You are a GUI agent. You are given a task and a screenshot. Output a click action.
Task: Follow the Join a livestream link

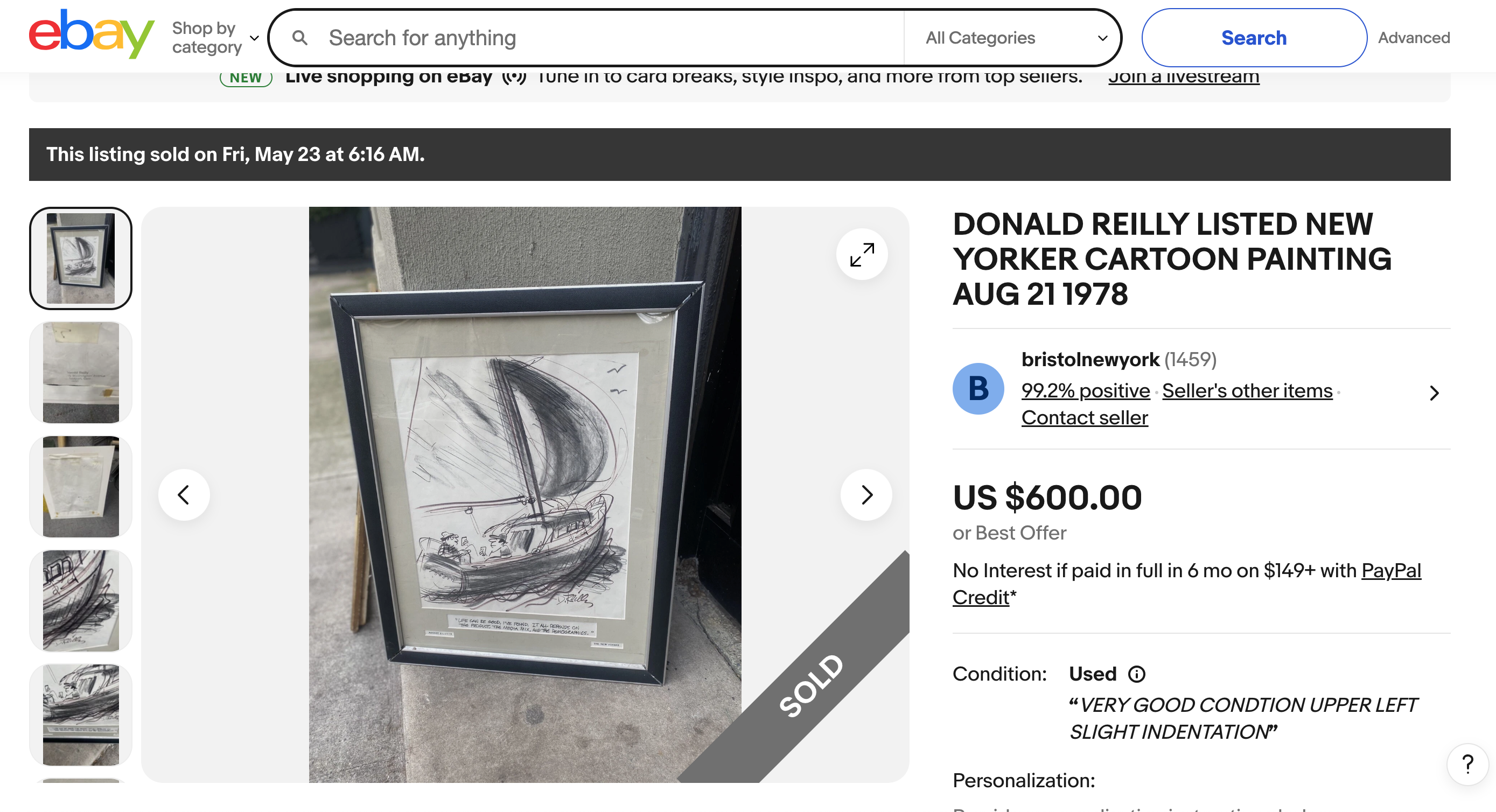(1183, 77)
